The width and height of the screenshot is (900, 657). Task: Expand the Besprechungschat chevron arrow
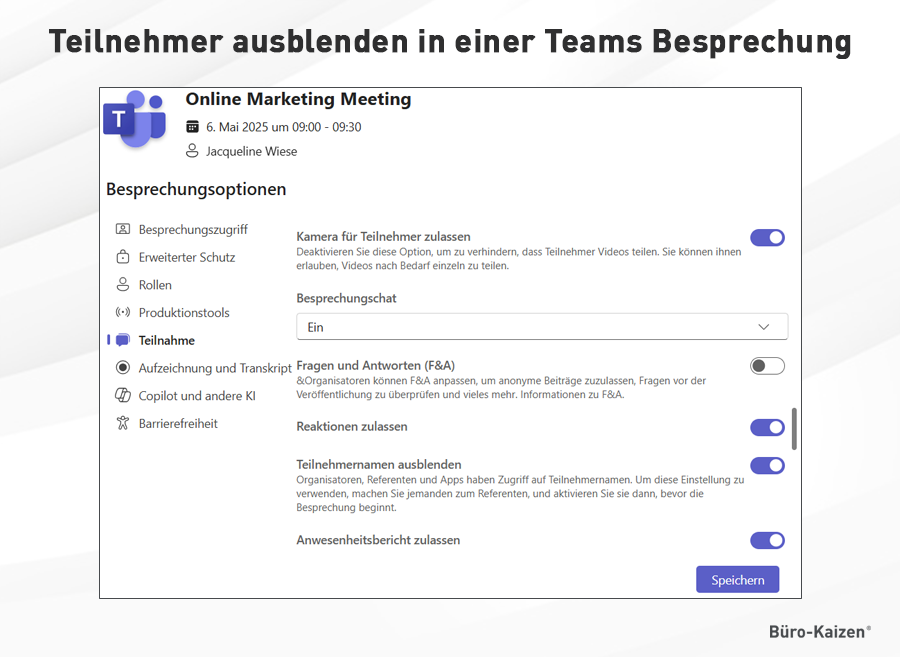(763, 327)
